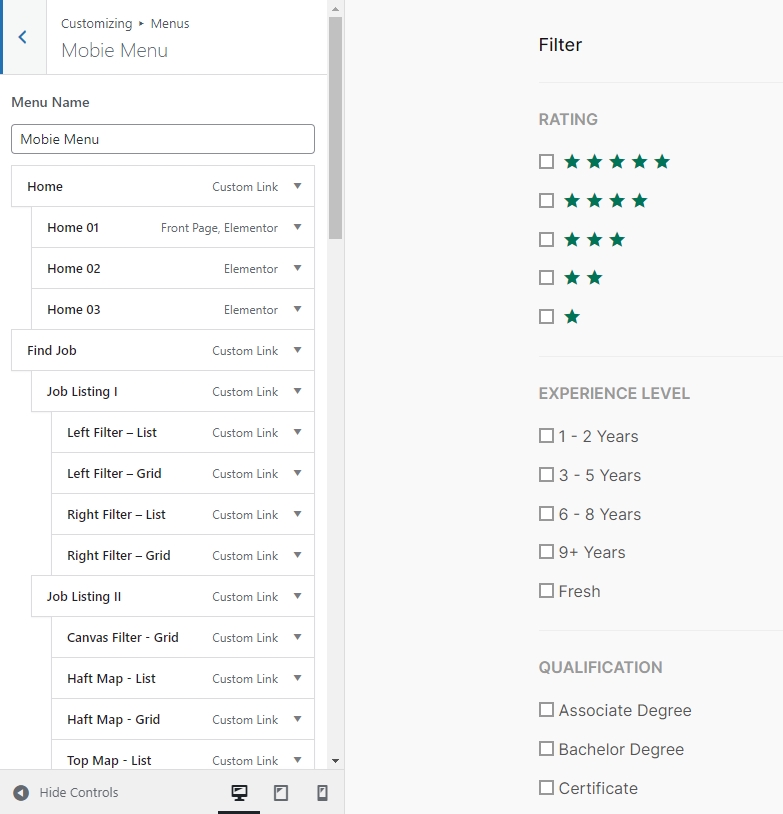Enable the Bachelor Degree qualification checkbox
This screenshot has width=783, height=814.
pos(546,749)
